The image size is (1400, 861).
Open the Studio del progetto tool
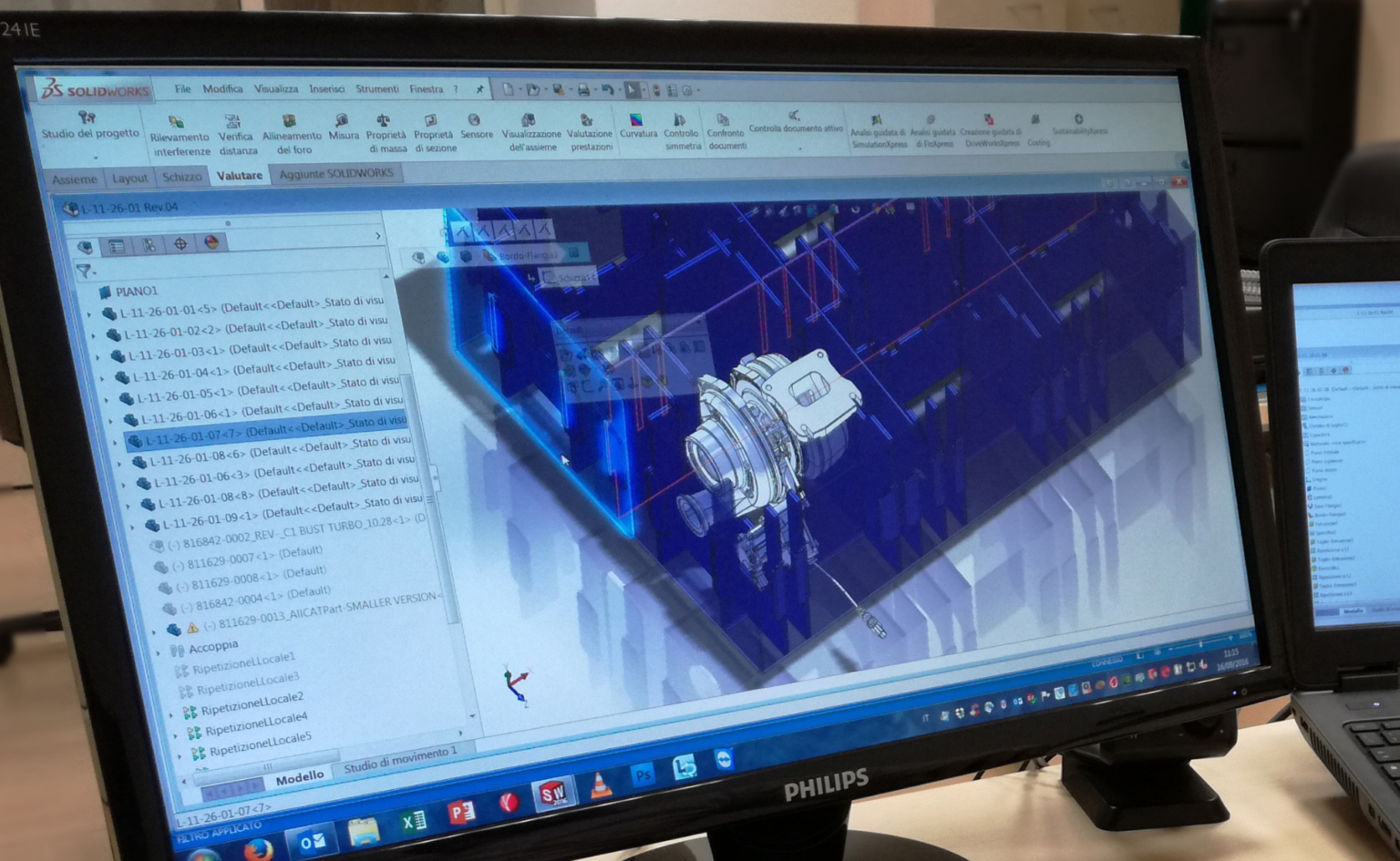pyautogui.click(x=89, y=125)
